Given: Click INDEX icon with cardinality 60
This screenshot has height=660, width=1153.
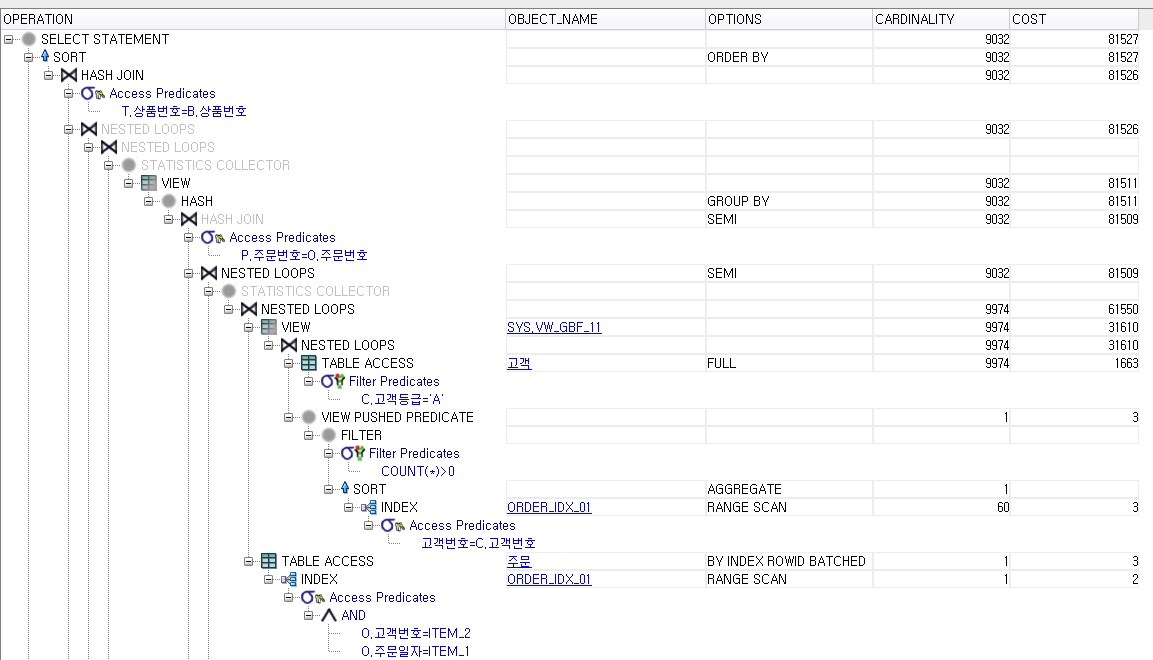Looking at the screenshot, I should (369, 507).
